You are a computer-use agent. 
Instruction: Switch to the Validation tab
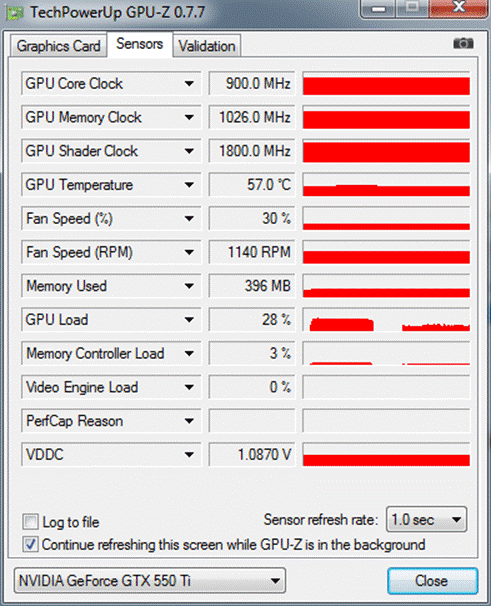(207, 46)
